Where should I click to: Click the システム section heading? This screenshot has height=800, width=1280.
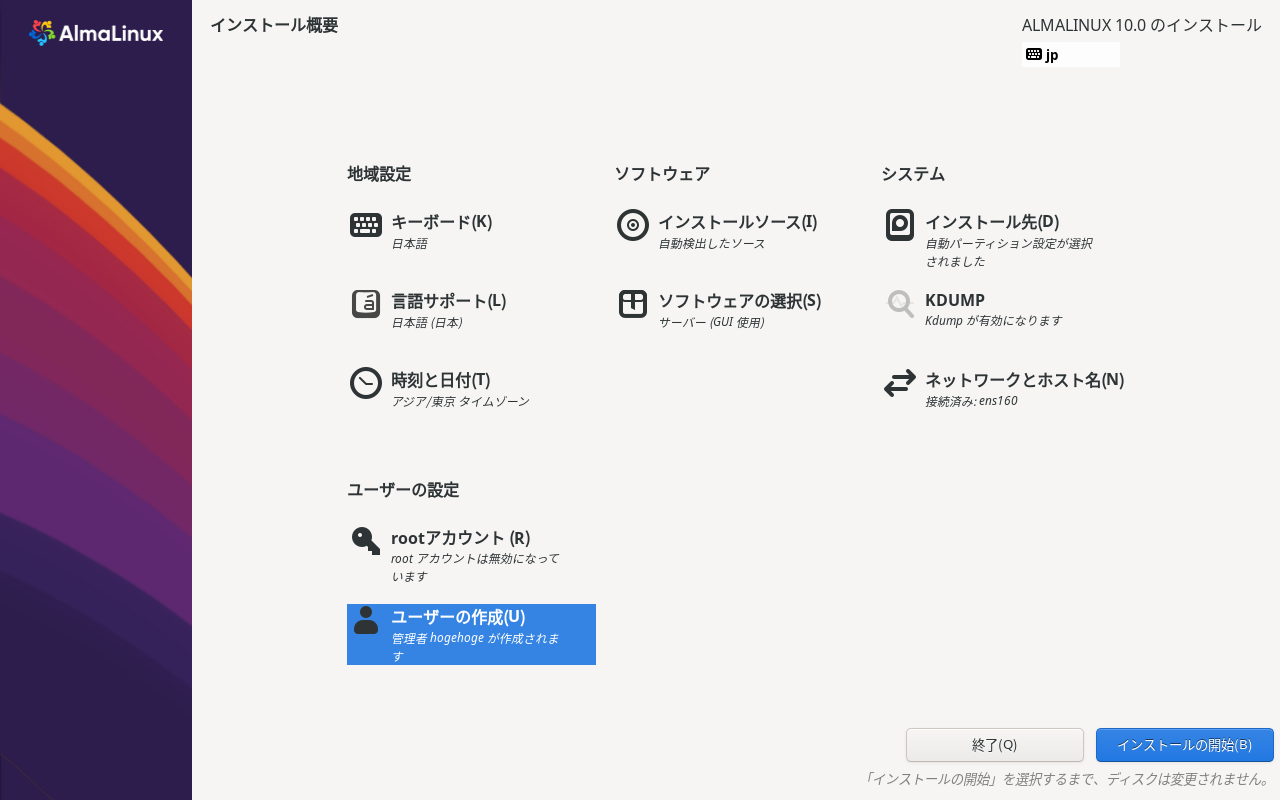pos(913,174)
